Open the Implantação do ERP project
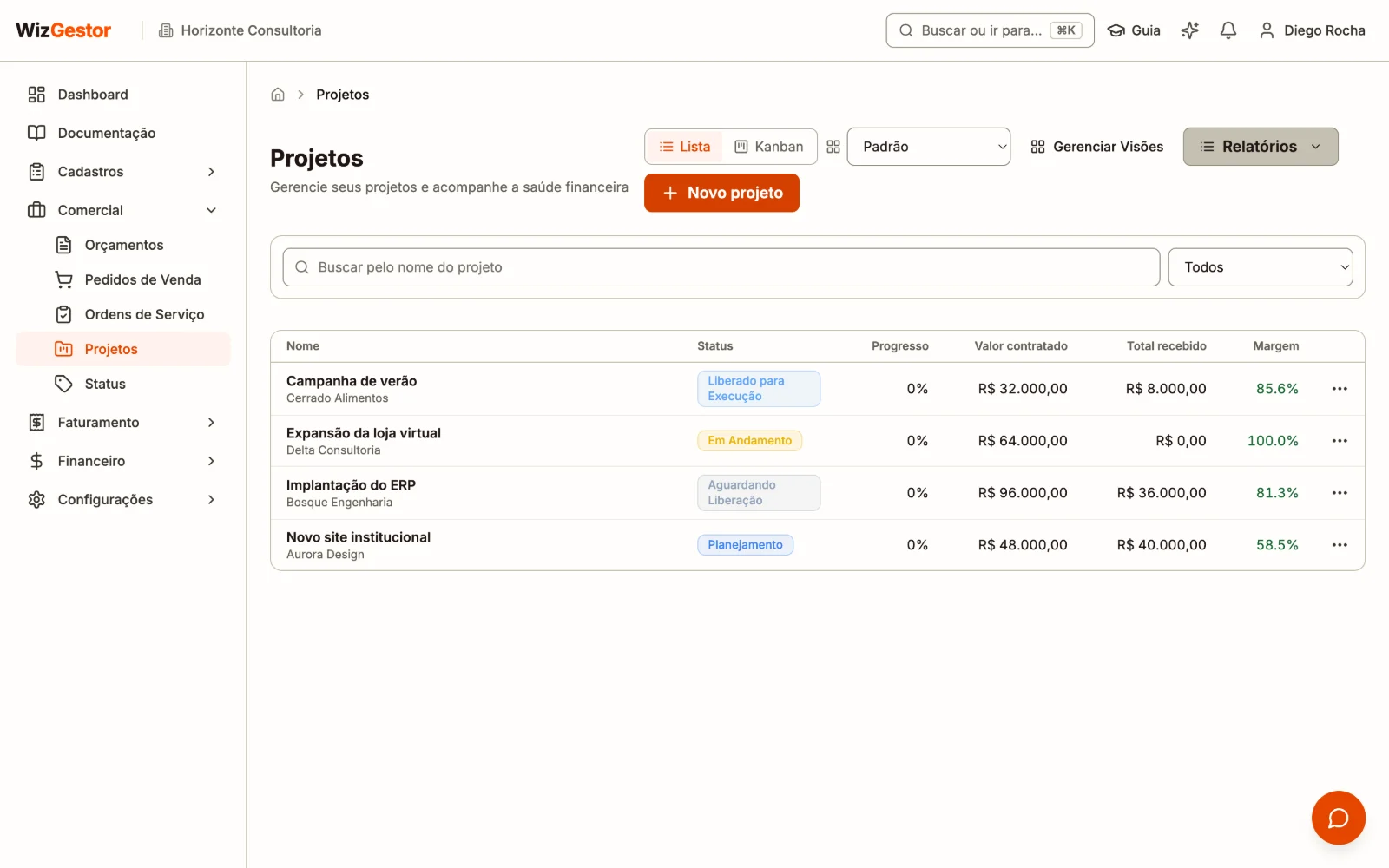 pyautogui.click(x=351, y=485)
